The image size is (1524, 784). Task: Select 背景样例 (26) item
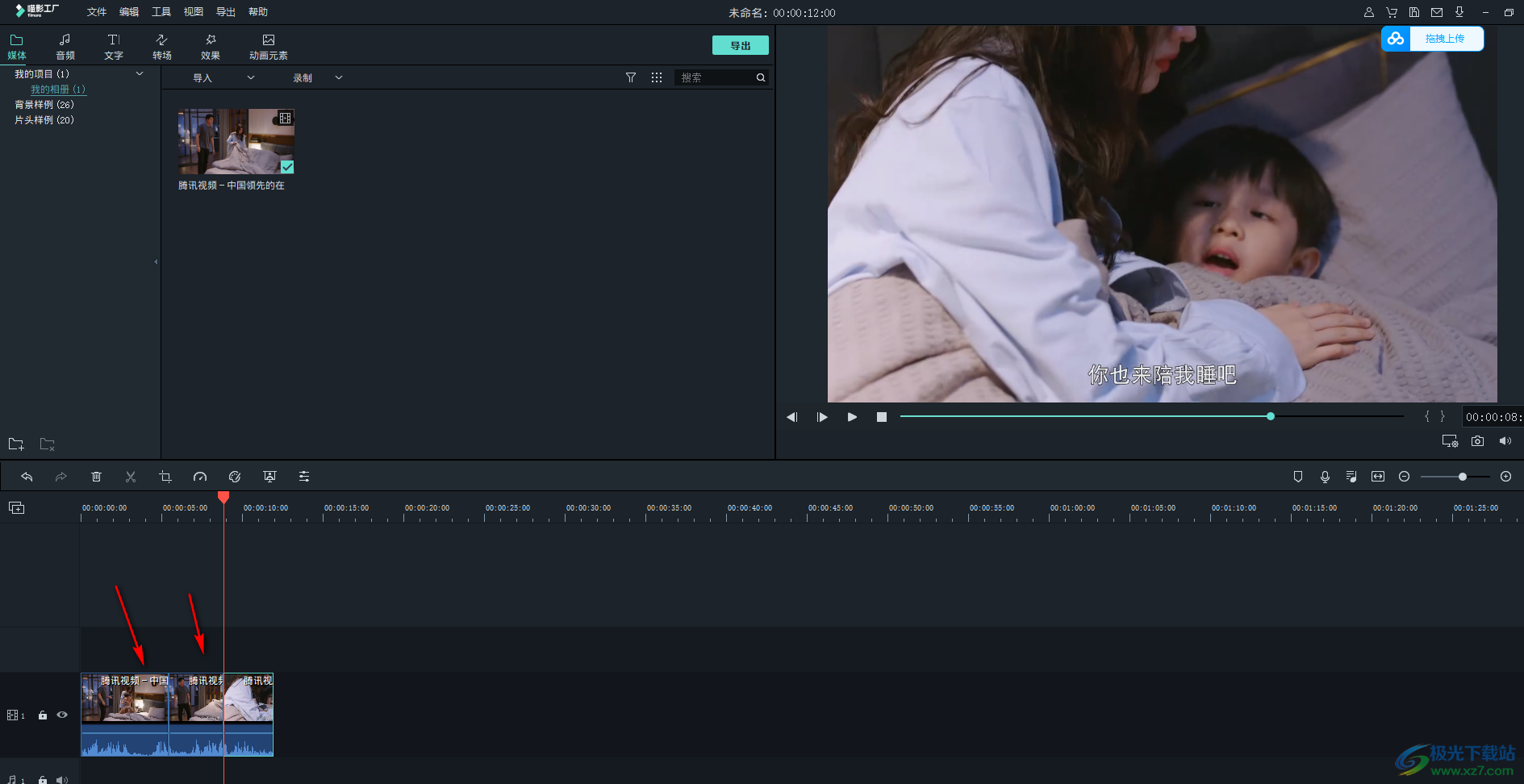pyautogui.click(x=44, y=105)
